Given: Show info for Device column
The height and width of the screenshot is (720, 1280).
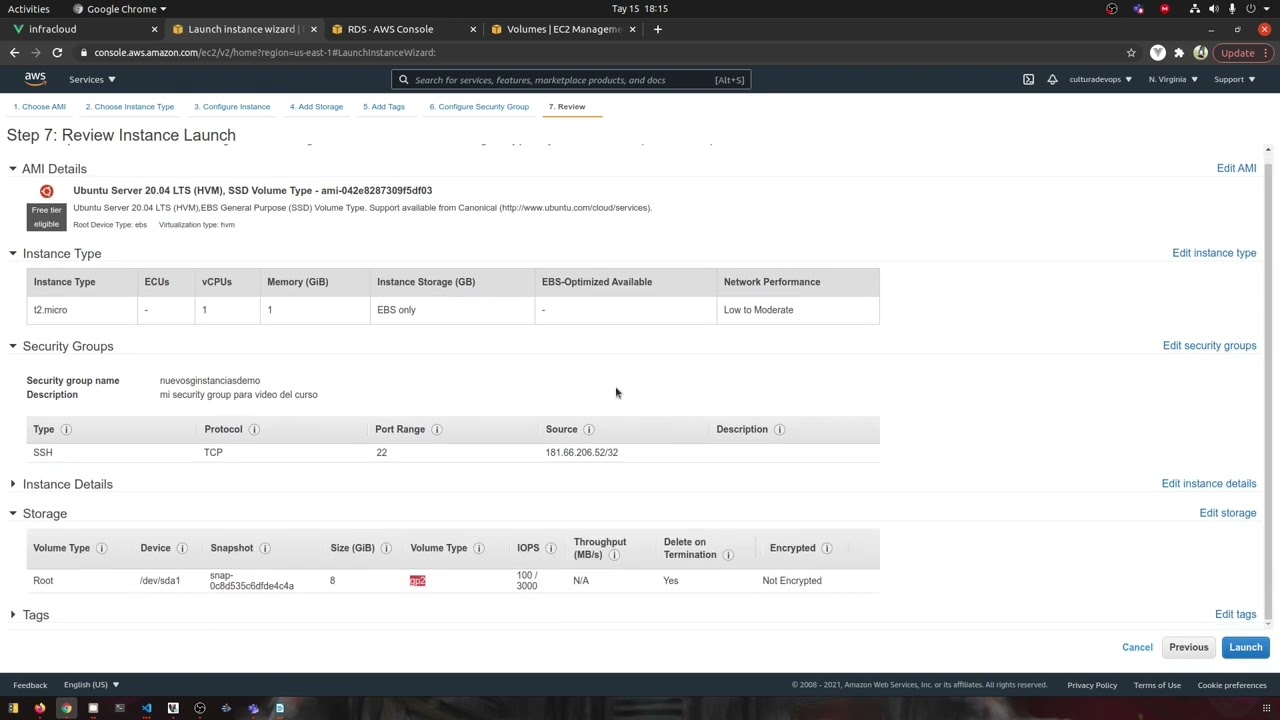Looking at the screenshot, I should pos(182,548).
